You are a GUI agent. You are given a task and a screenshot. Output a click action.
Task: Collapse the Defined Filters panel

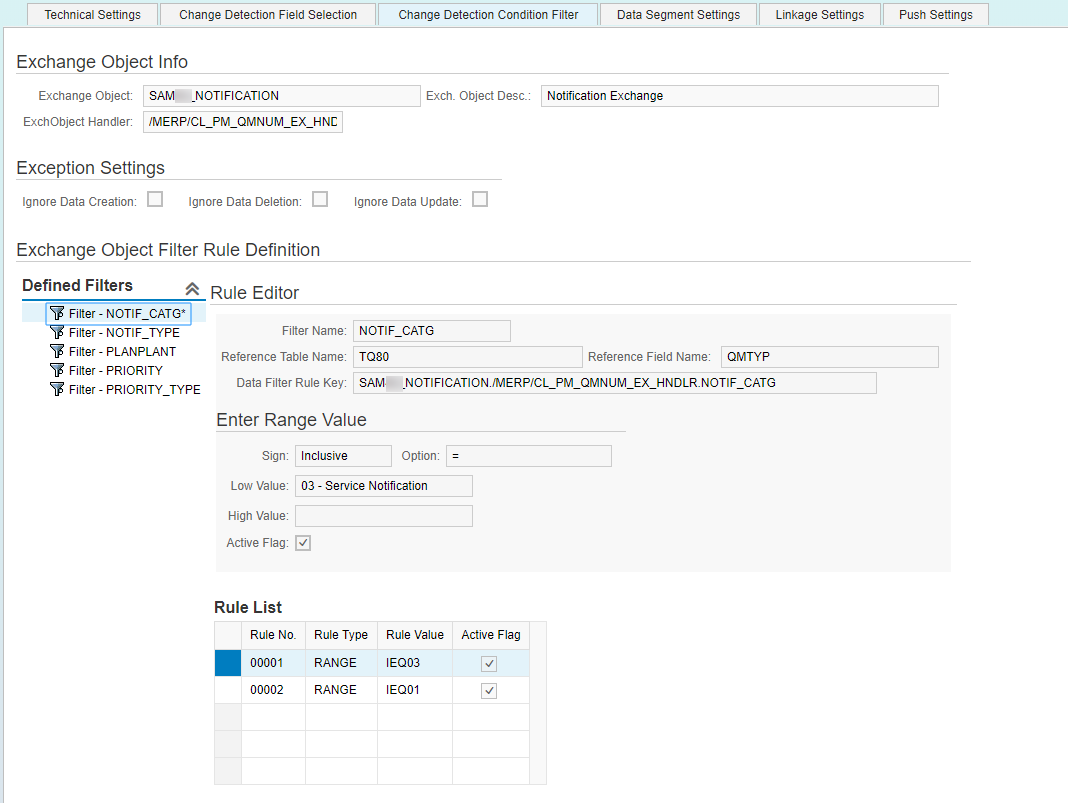(x=192, y=288)
